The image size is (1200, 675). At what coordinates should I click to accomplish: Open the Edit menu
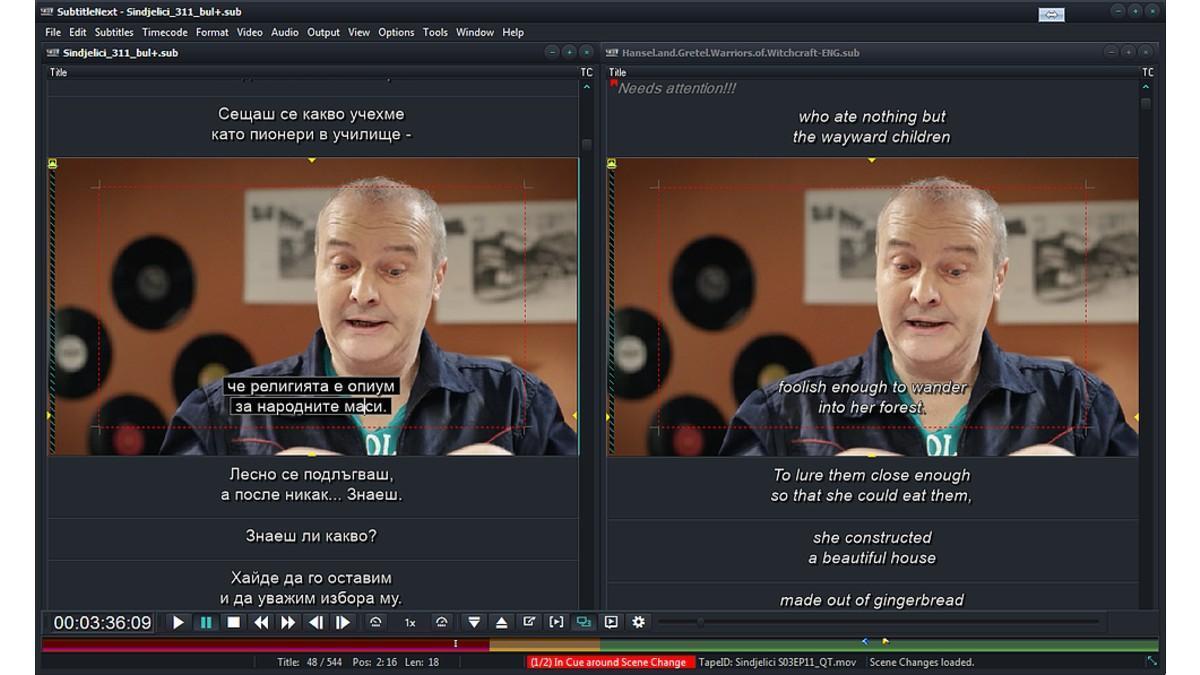pos(77,32)
